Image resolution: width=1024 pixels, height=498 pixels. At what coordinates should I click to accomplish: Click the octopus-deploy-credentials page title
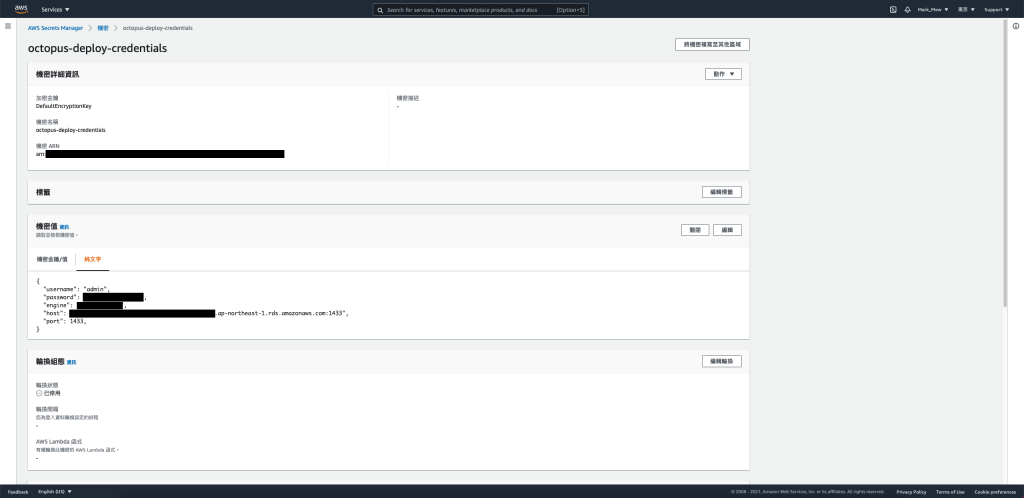click(x=97, y=48)
